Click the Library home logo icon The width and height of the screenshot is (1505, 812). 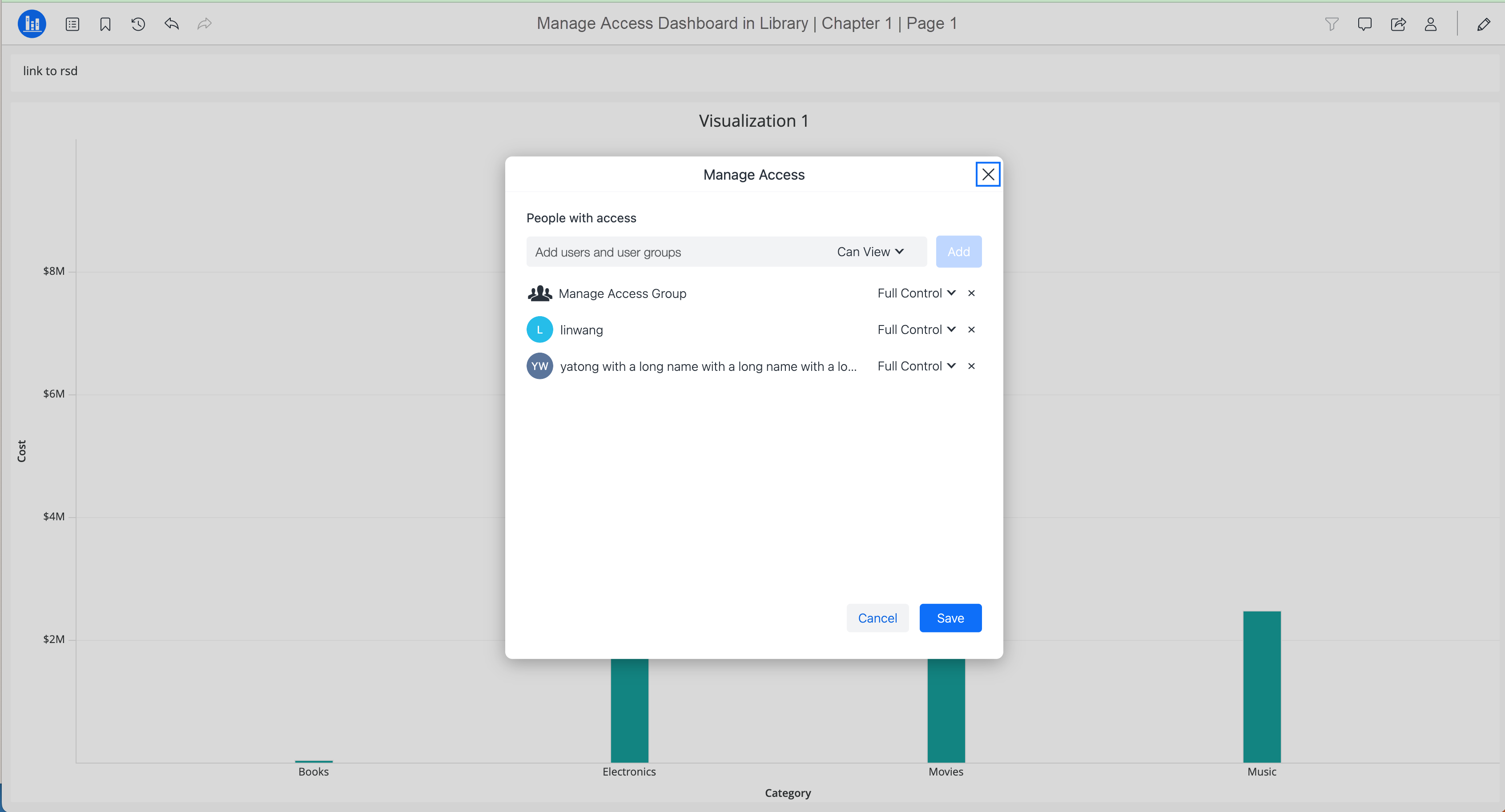[x=32, y=24]
